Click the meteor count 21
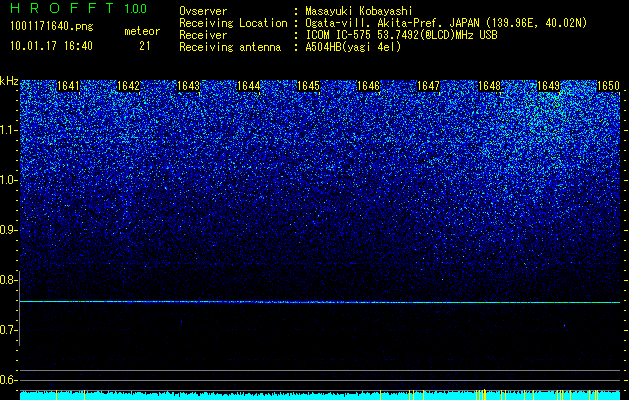Screen dimensions: 629x400 tap(144, 46)
